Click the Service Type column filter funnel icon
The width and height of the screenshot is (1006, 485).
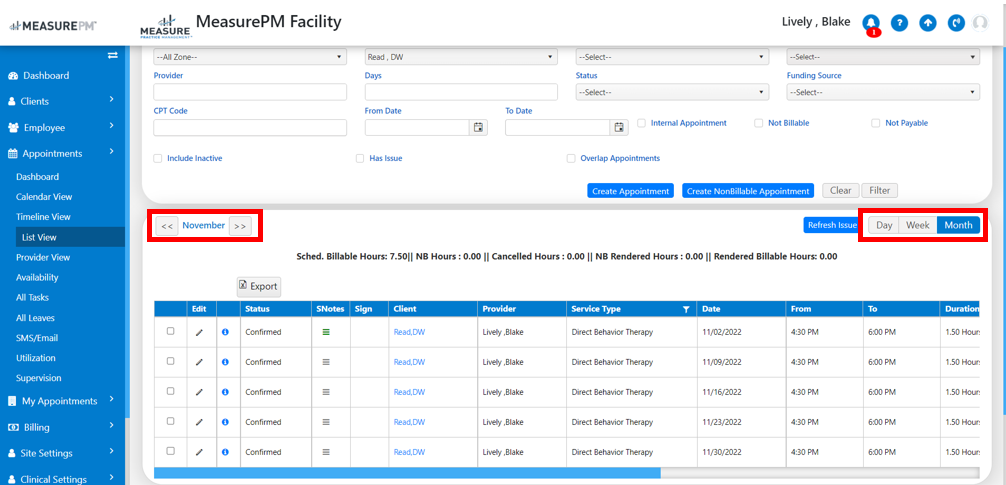click(x=686, y=309)
